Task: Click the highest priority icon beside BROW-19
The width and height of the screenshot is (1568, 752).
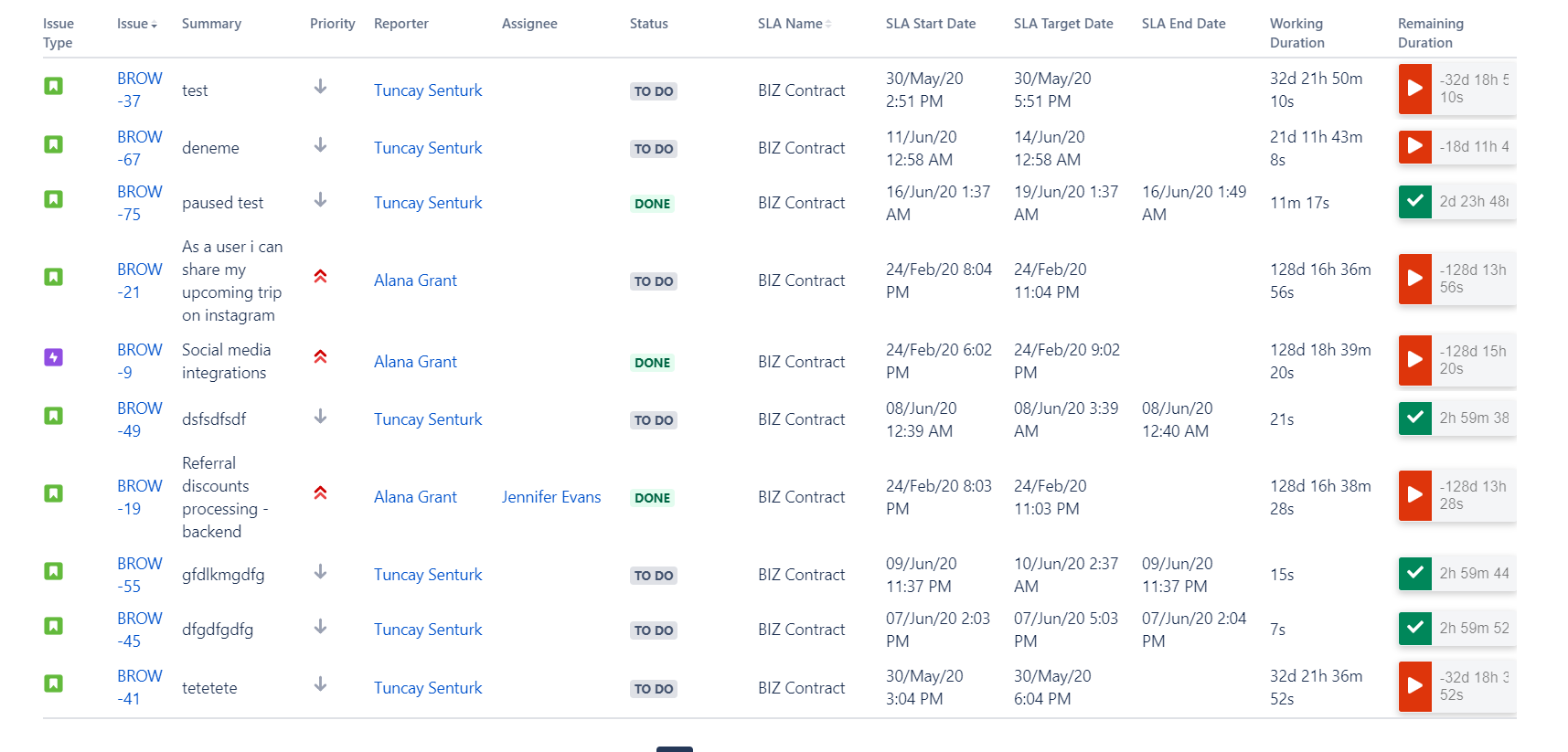Action: [x=320, y=492]
